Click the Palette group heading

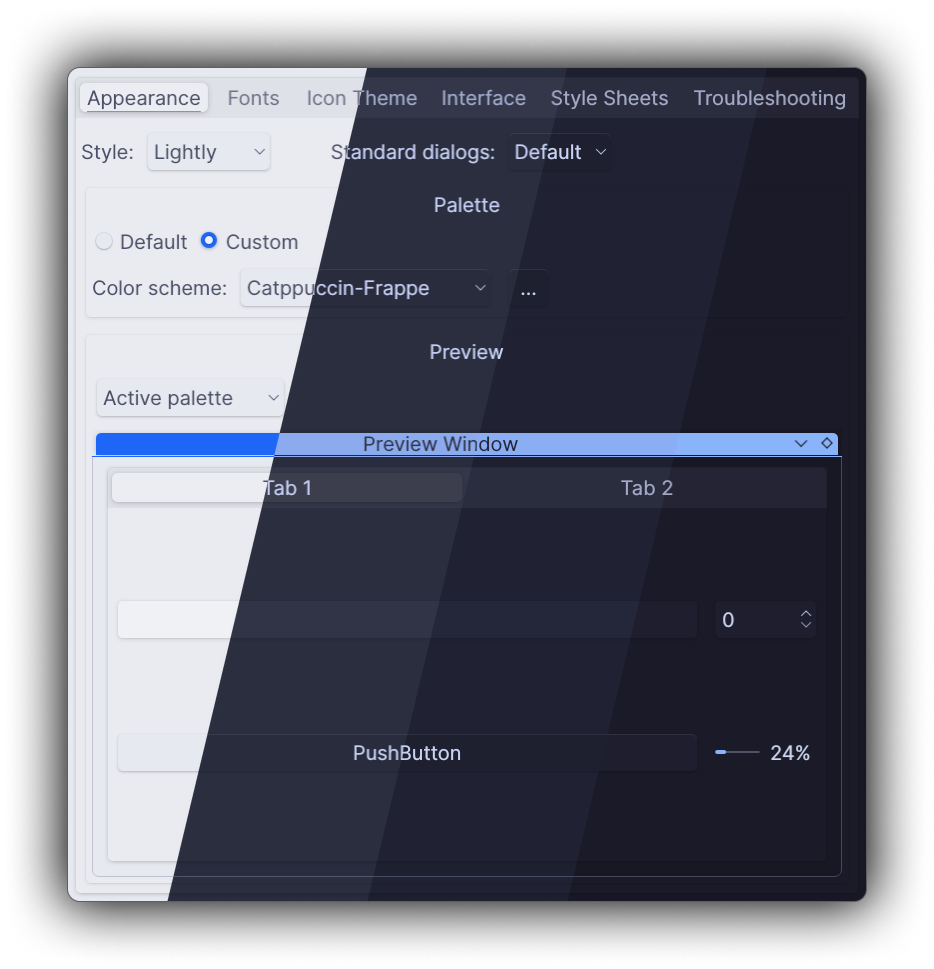coord(467,205)
